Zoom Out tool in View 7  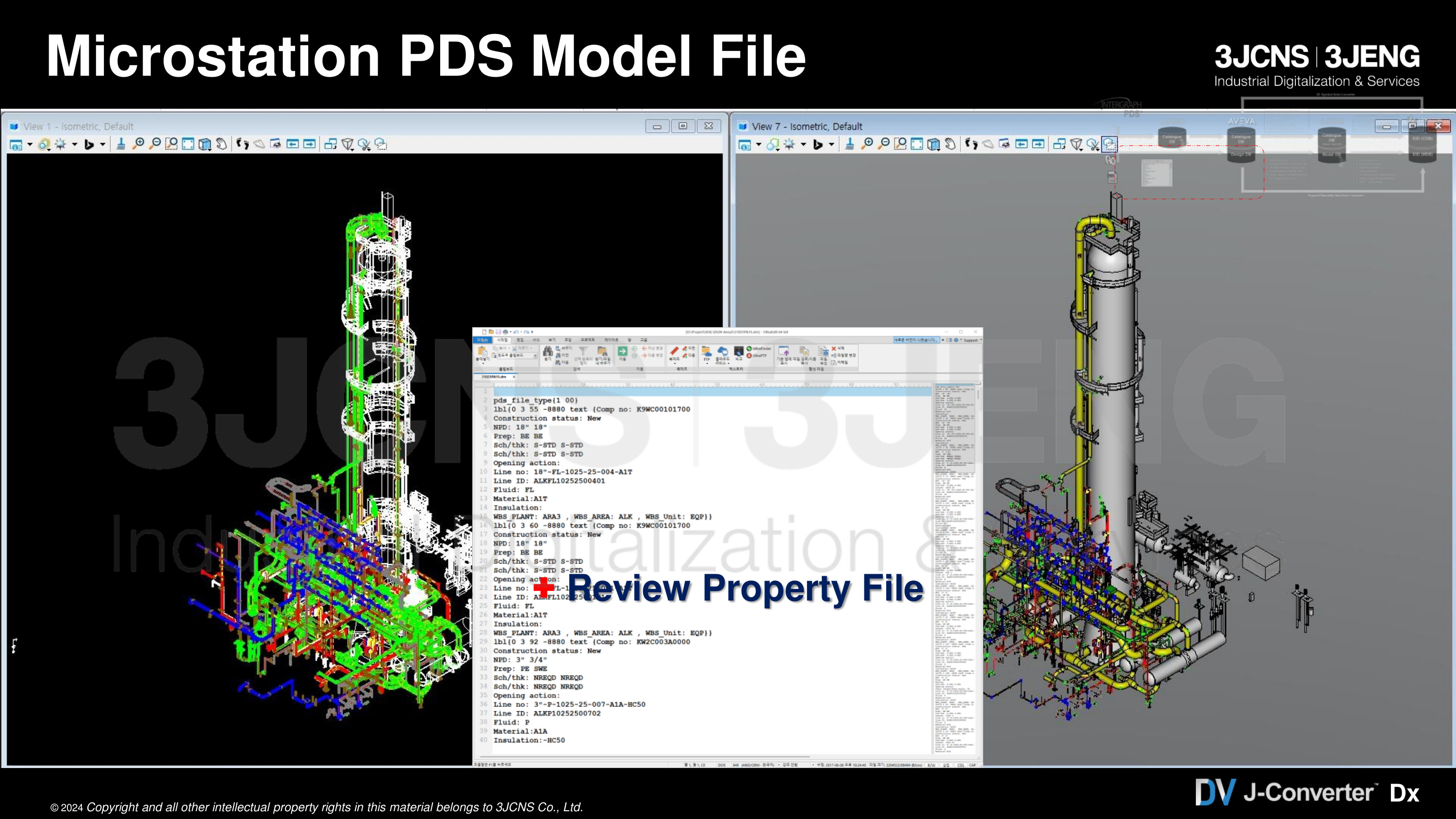pyautogui.click(x=883, y=145)
